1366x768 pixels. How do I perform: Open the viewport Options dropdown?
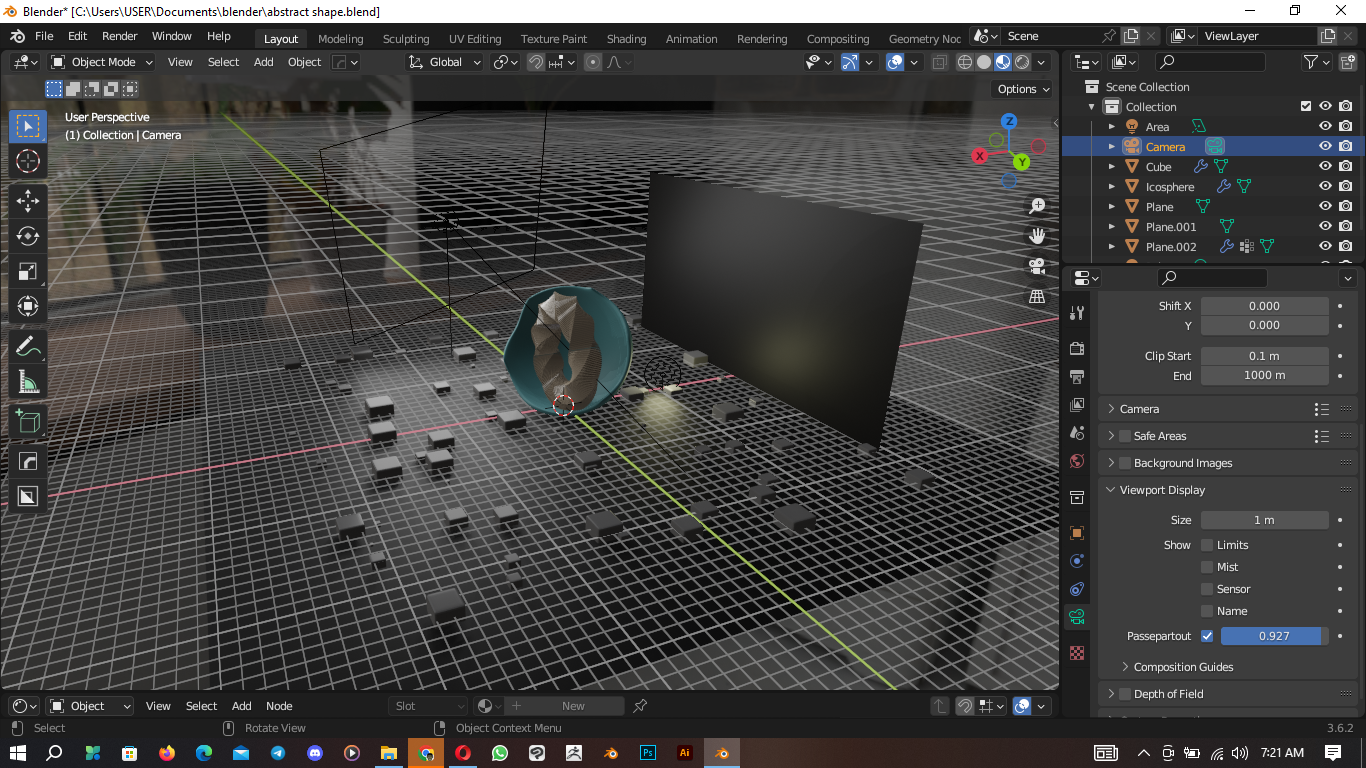[1024, 89]
